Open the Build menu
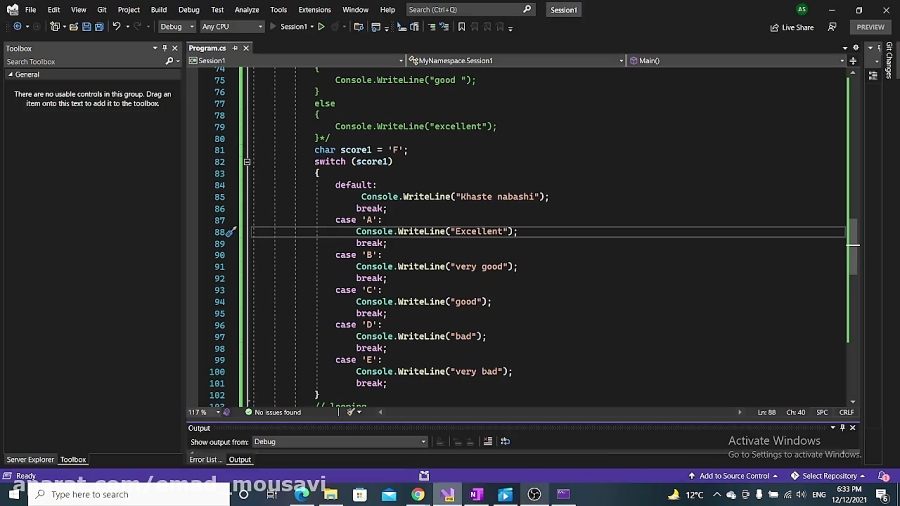Viewport: 900px width, 506px height. pos(159,9)
